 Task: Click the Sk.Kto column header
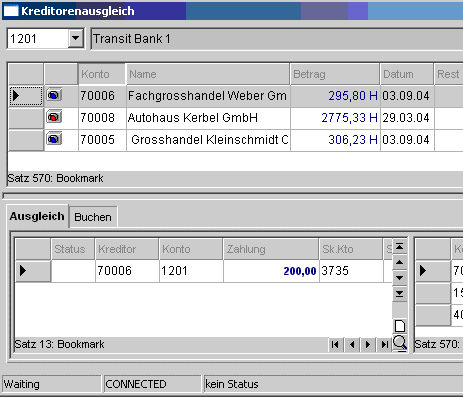(350, 249)
